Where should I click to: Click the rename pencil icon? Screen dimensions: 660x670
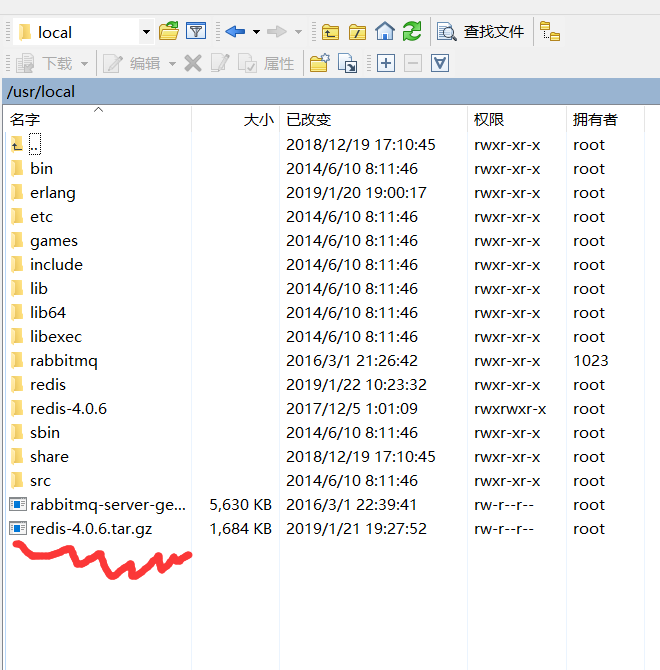(x=220, y=64)
